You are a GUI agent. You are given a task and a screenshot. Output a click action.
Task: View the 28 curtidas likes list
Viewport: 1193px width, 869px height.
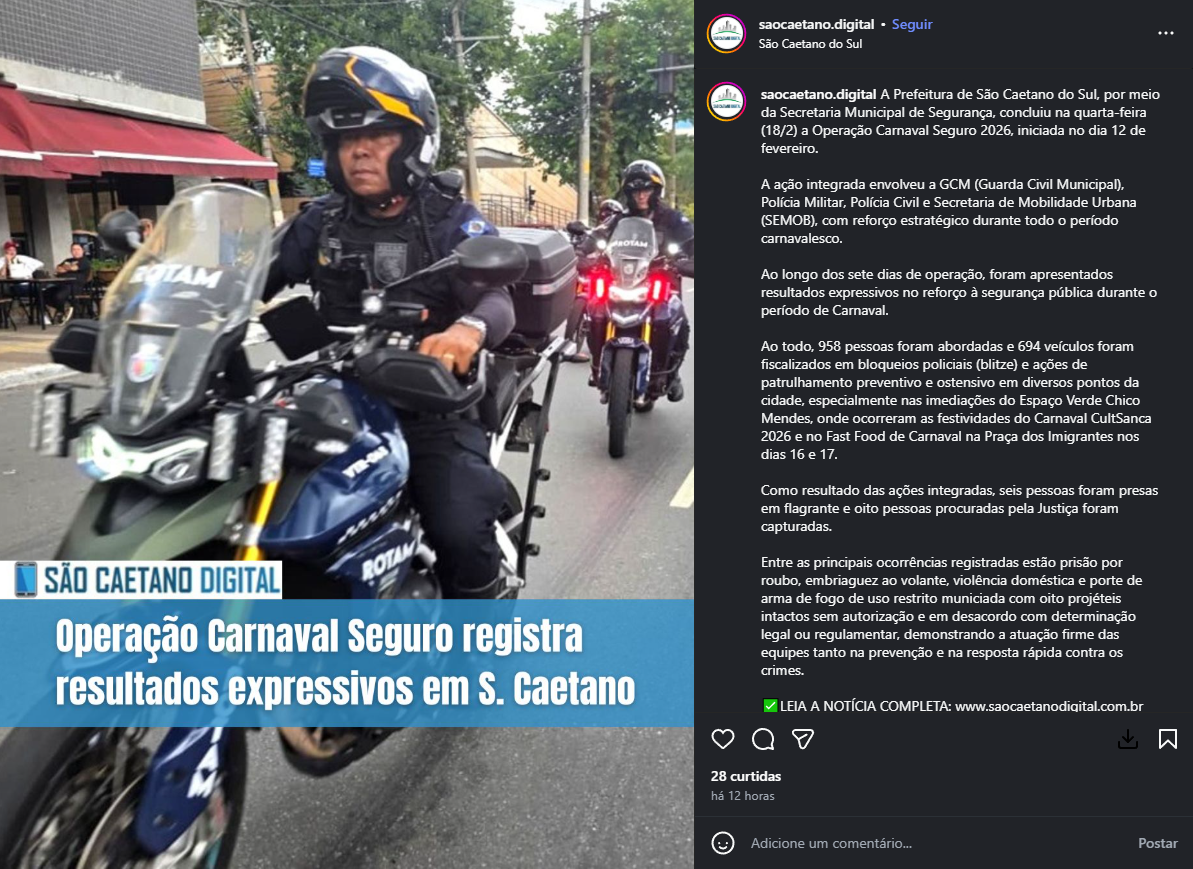click(x=746, y=776)
